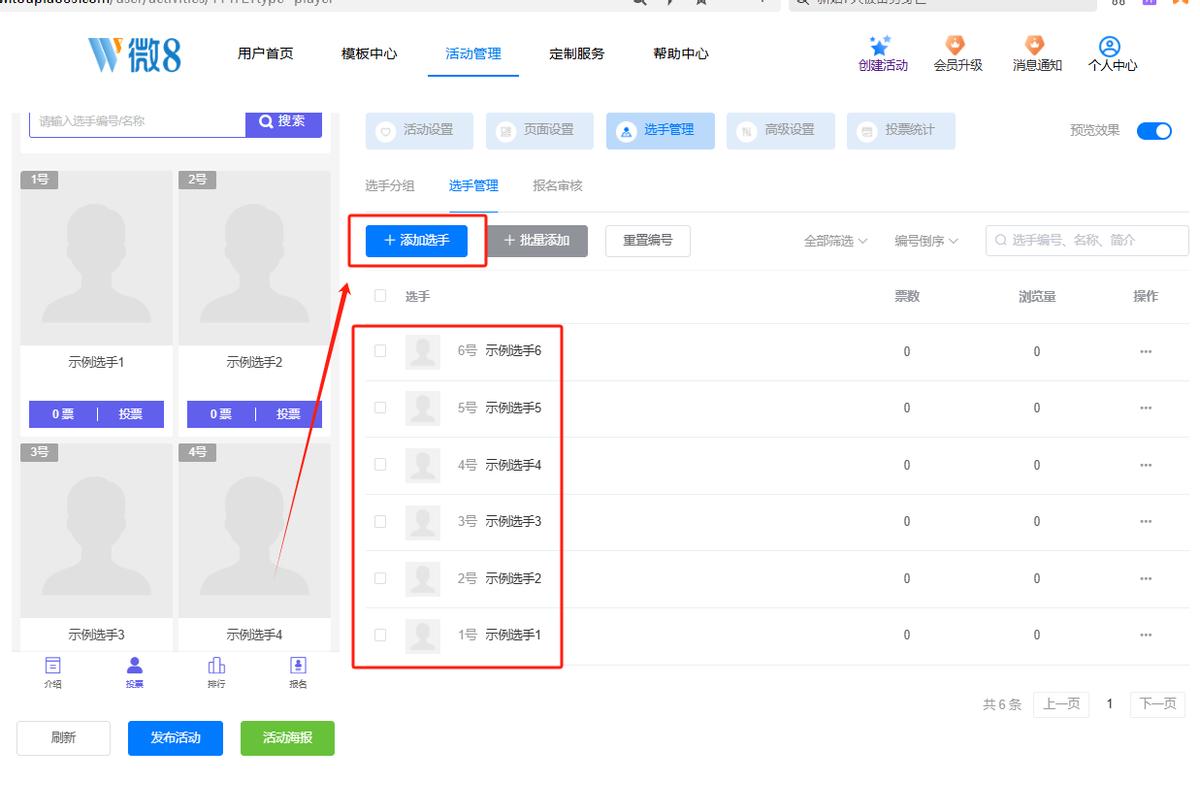This screenshot has width=1200, height=785.
Task: Go to 下一页 in pagination
Action: click(1158, 704)
